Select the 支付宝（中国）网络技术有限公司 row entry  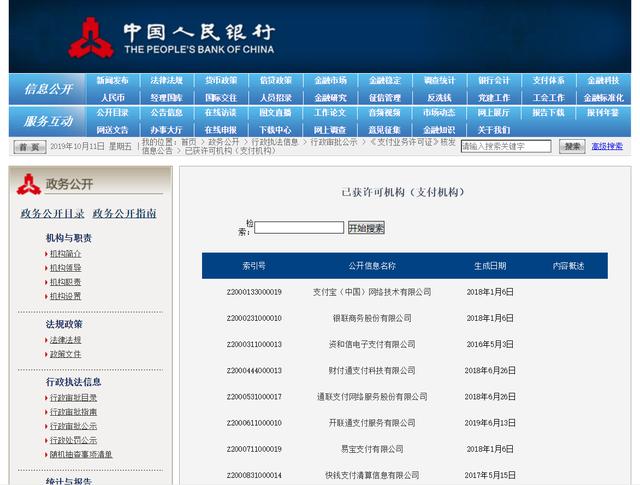[x=372, y=292]
